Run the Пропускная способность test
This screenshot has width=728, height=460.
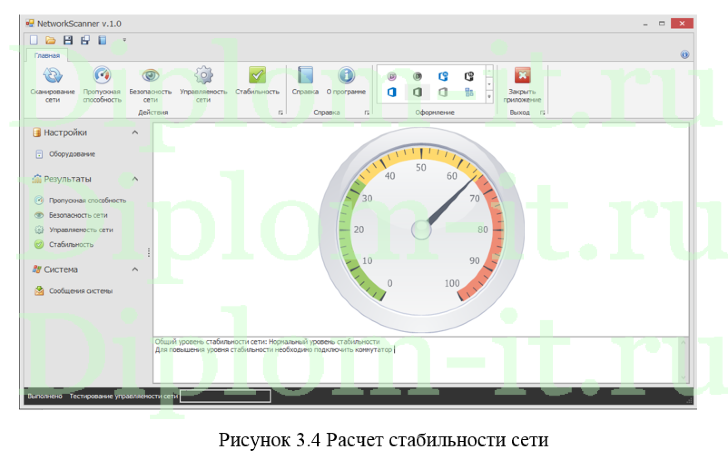[102, 84]
